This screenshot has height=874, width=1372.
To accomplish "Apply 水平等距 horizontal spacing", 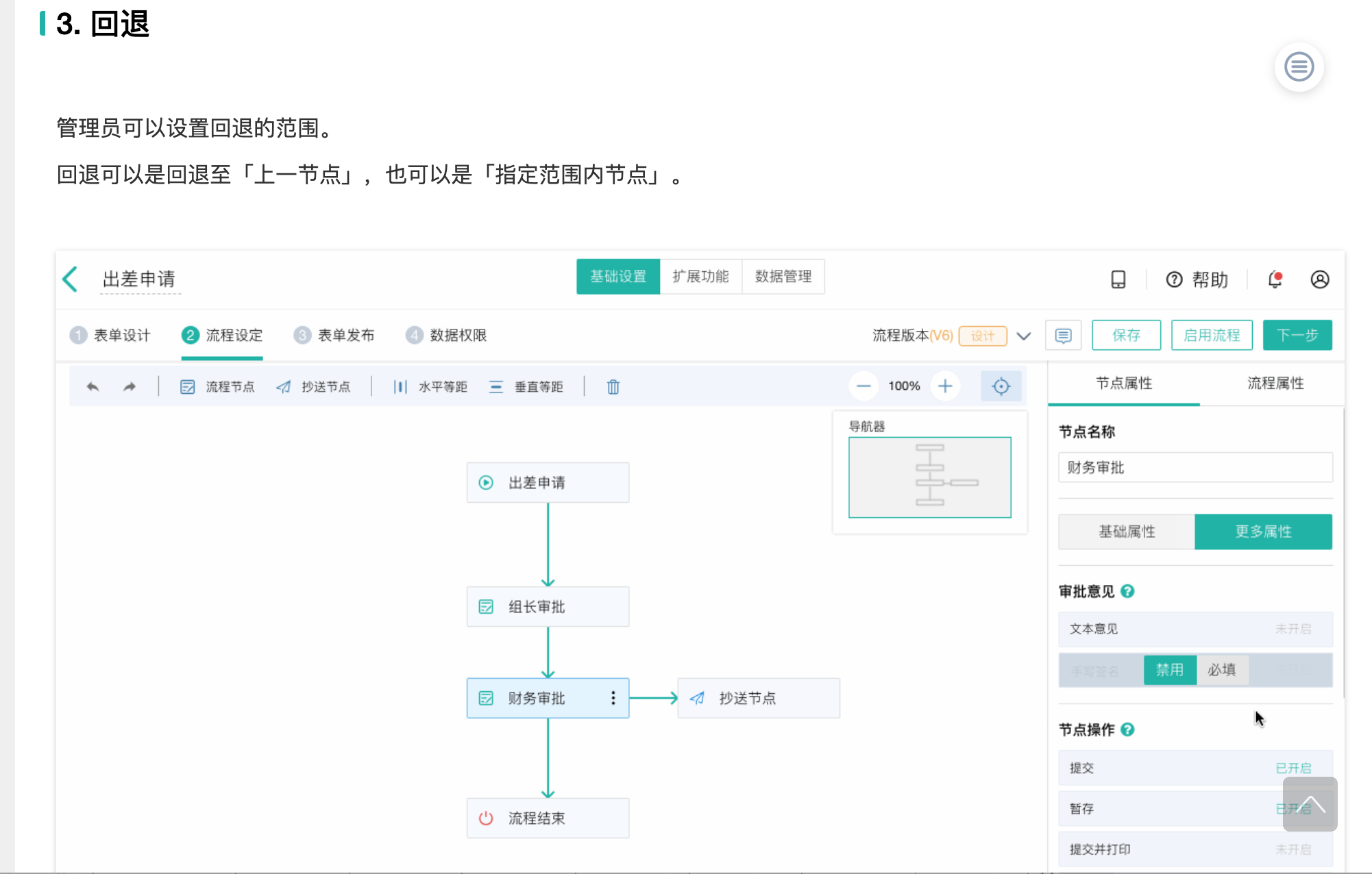I will pos(430,386).
